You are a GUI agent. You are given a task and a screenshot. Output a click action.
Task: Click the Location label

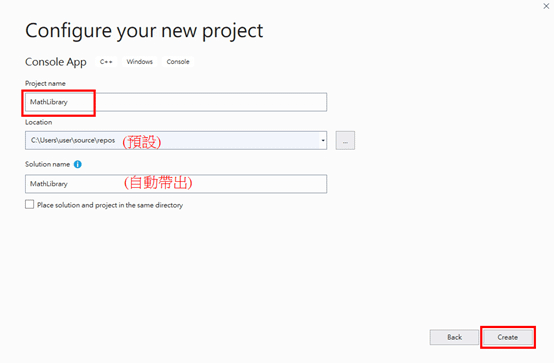[39, 122]
